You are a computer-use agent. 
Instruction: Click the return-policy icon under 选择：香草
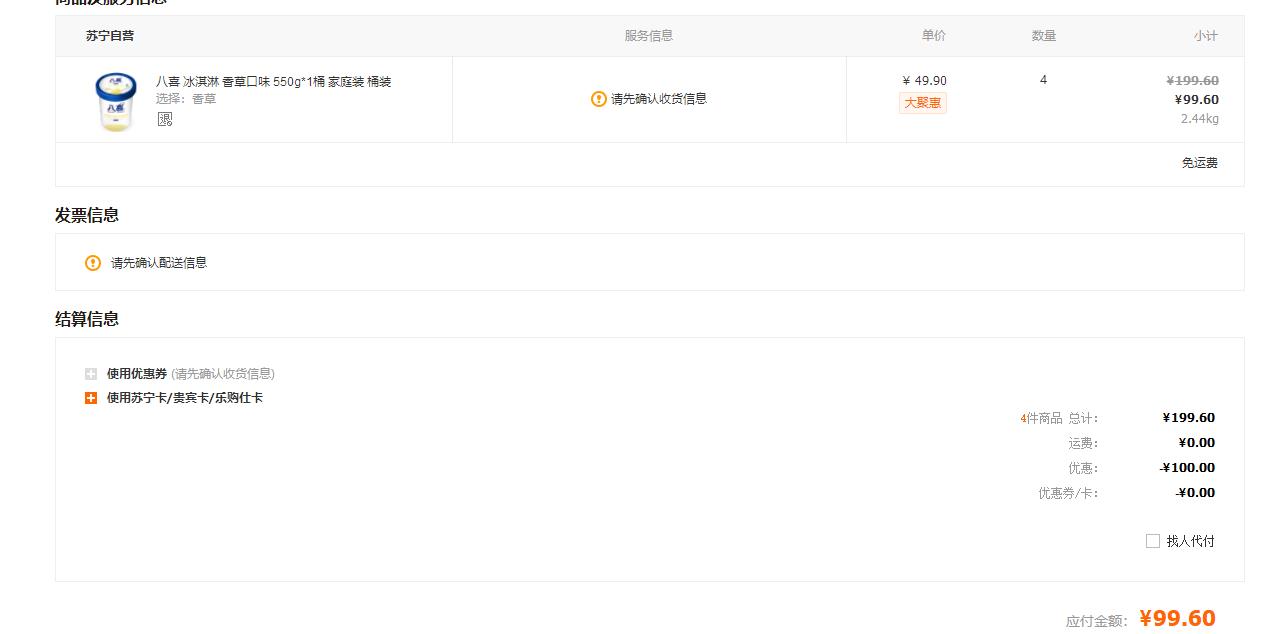[165, 119]
